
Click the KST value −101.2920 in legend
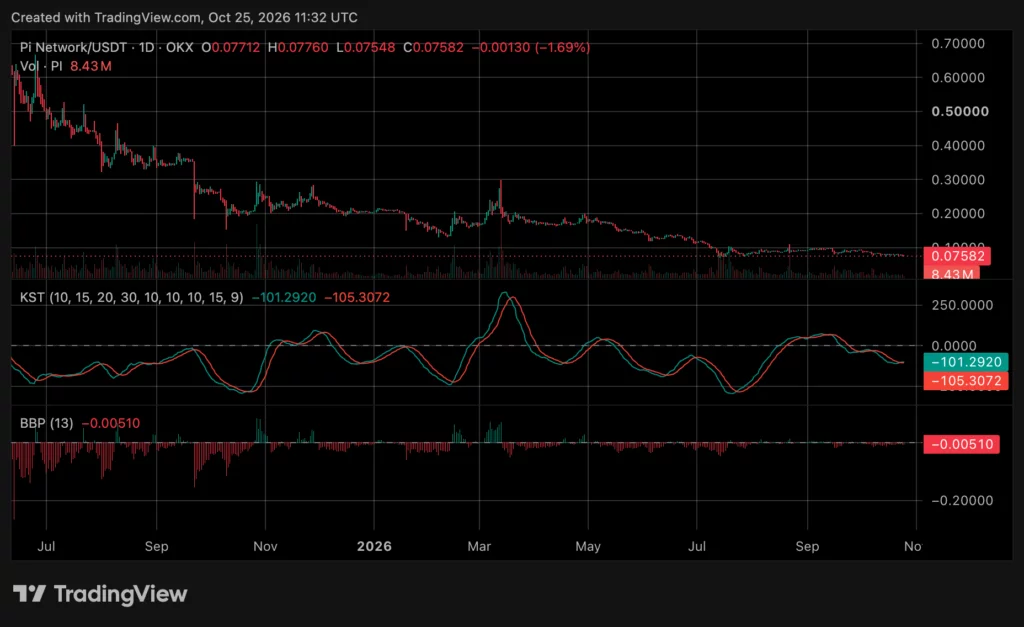283,297
